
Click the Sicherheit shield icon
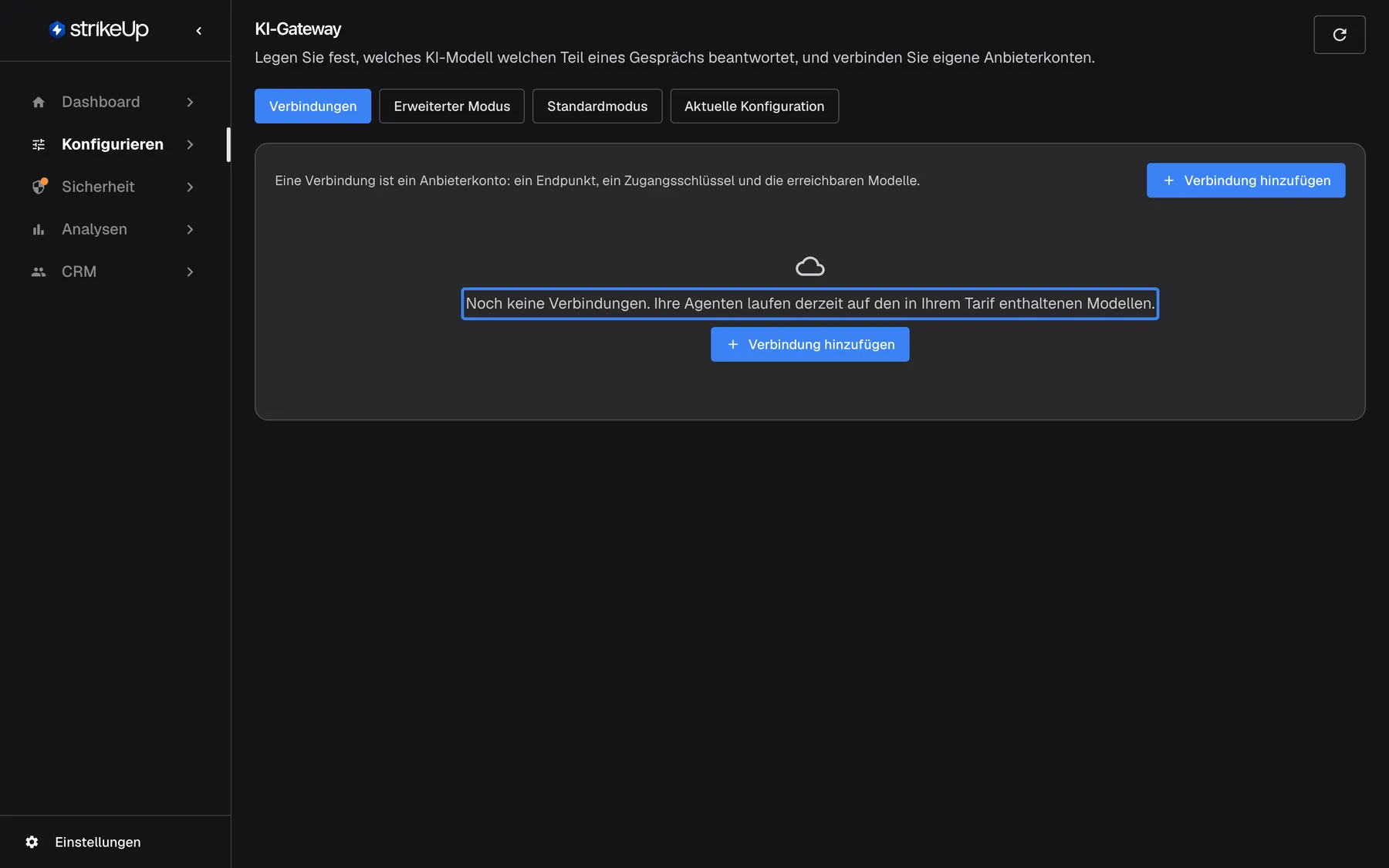39,187
